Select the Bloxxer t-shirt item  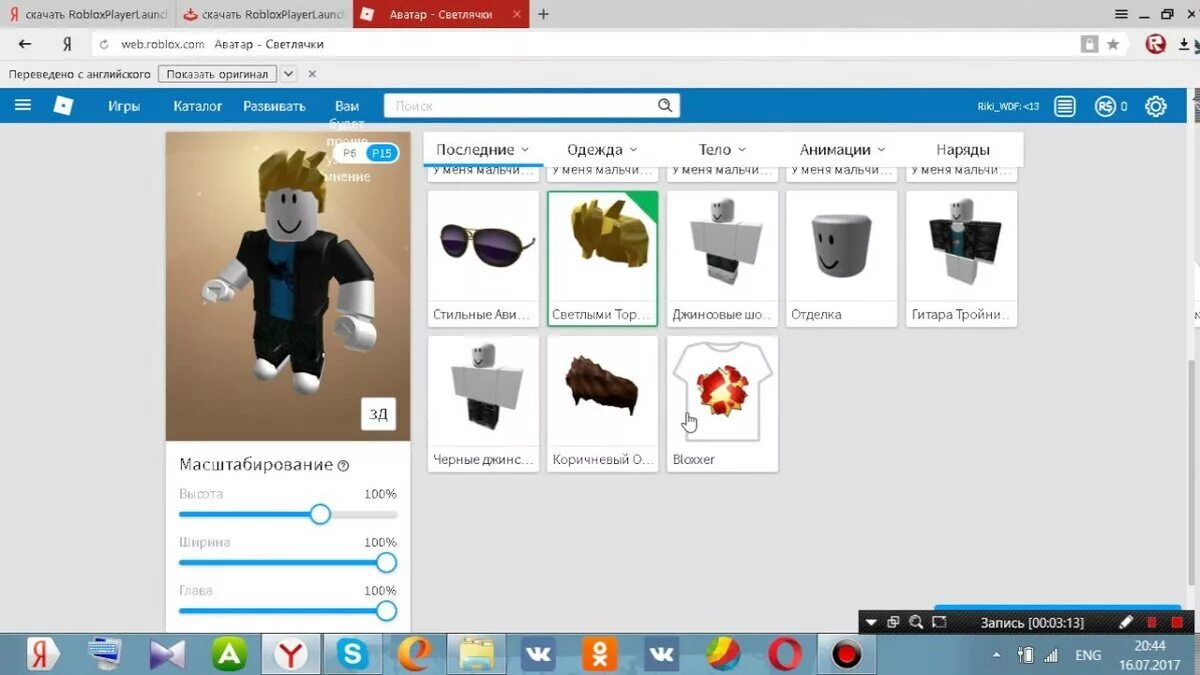(722, 403)
